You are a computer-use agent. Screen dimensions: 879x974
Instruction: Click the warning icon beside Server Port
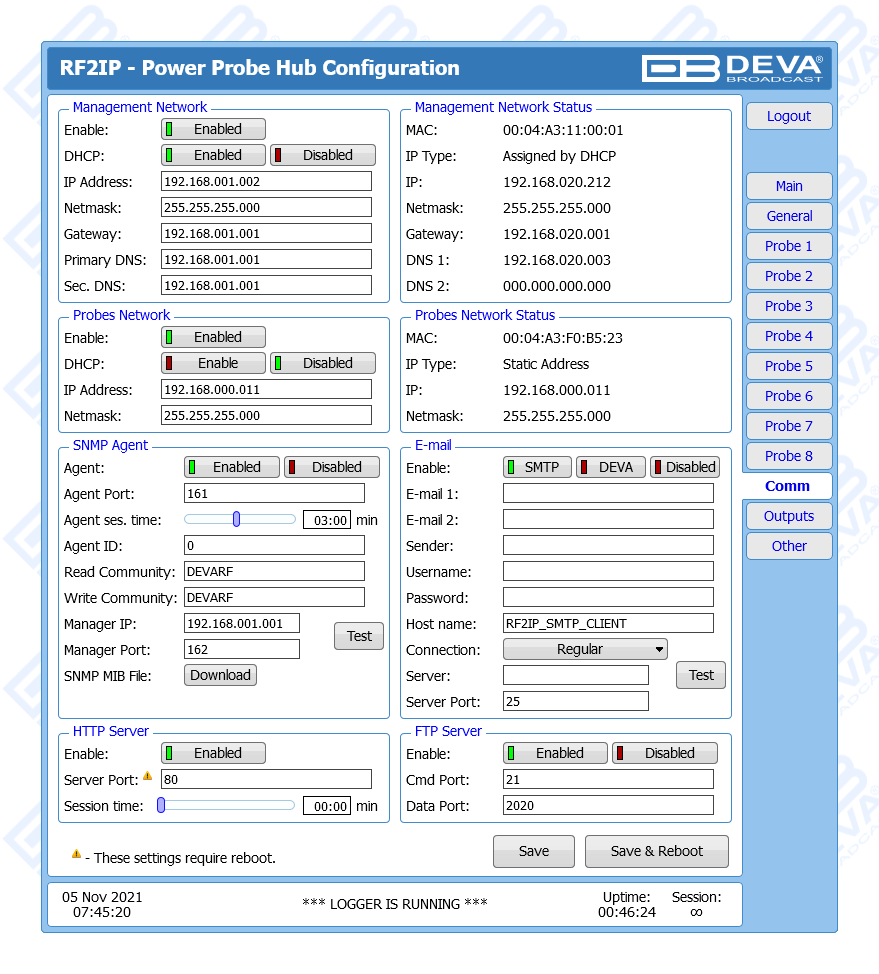coord(147,776)
